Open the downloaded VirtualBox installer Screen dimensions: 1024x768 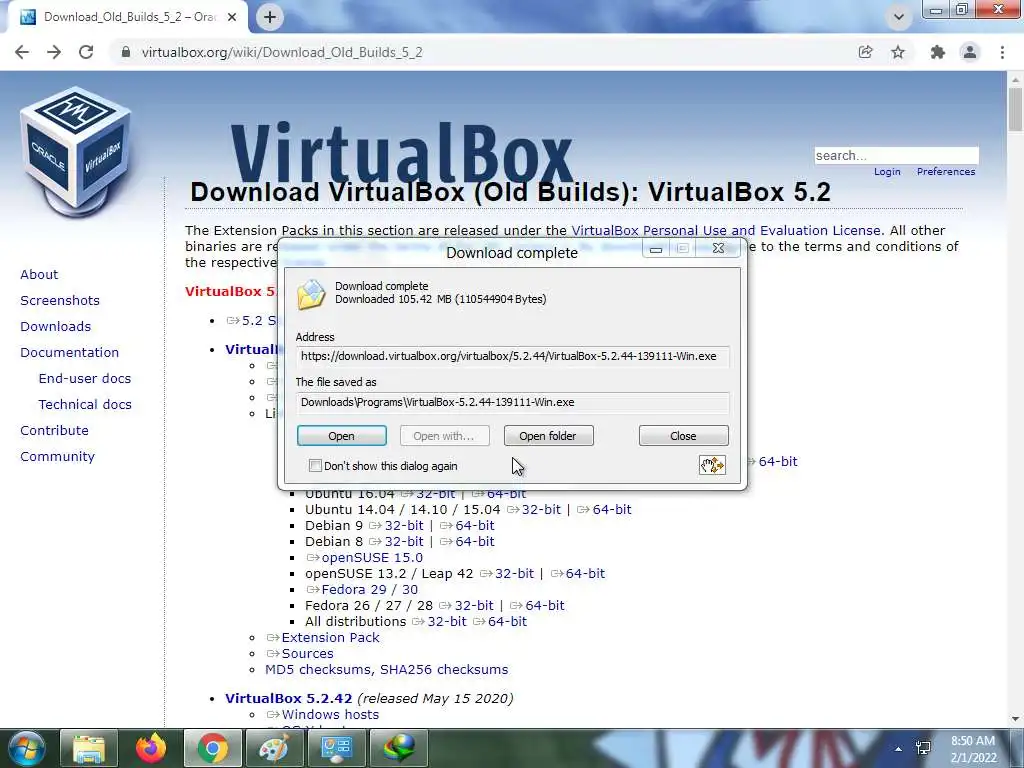(342, 436)
